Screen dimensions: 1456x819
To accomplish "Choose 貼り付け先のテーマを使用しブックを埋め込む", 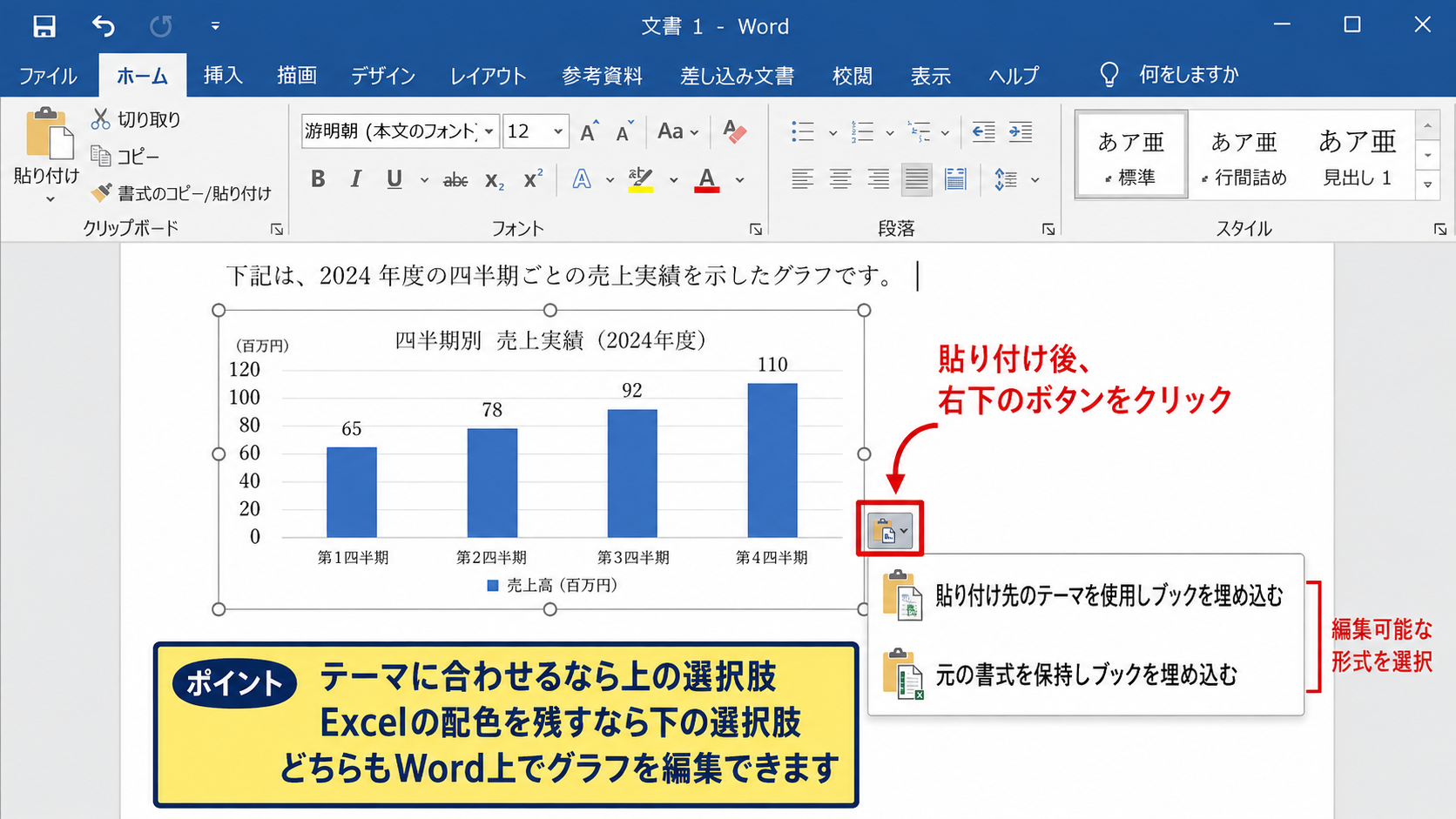I will (x=1085, y=595).
